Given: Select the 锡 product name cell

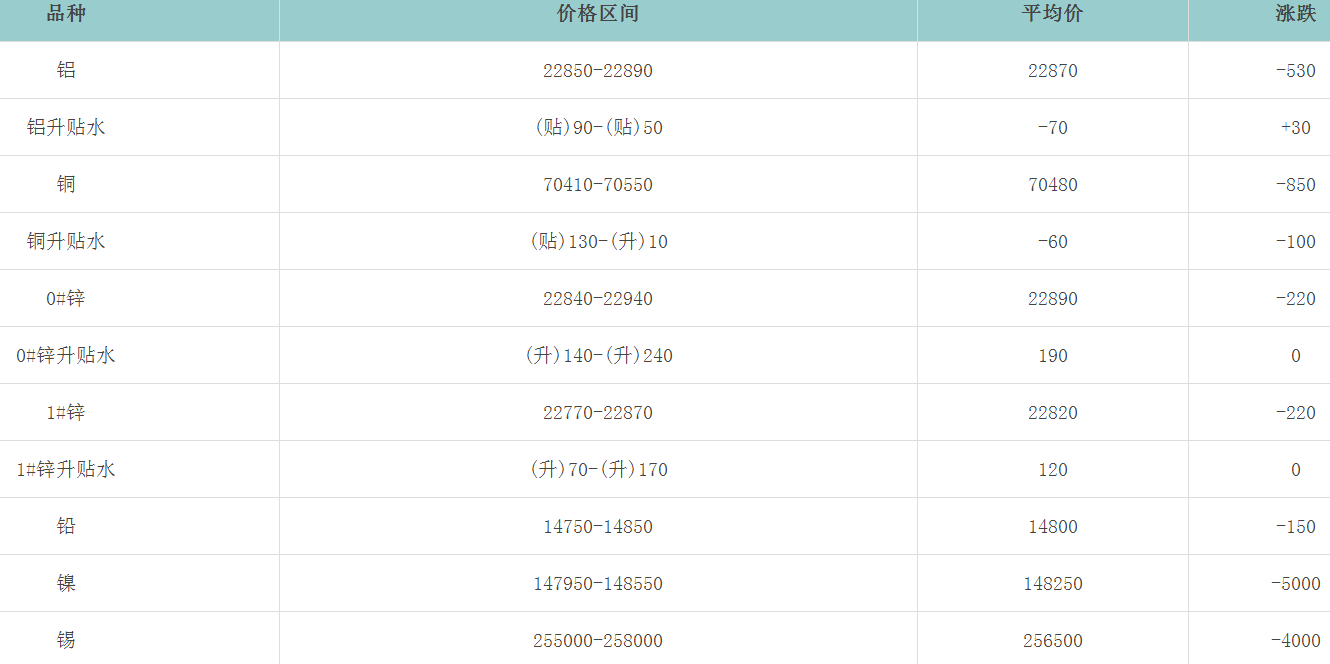Looking at the screenshot, I should [66, 641].
